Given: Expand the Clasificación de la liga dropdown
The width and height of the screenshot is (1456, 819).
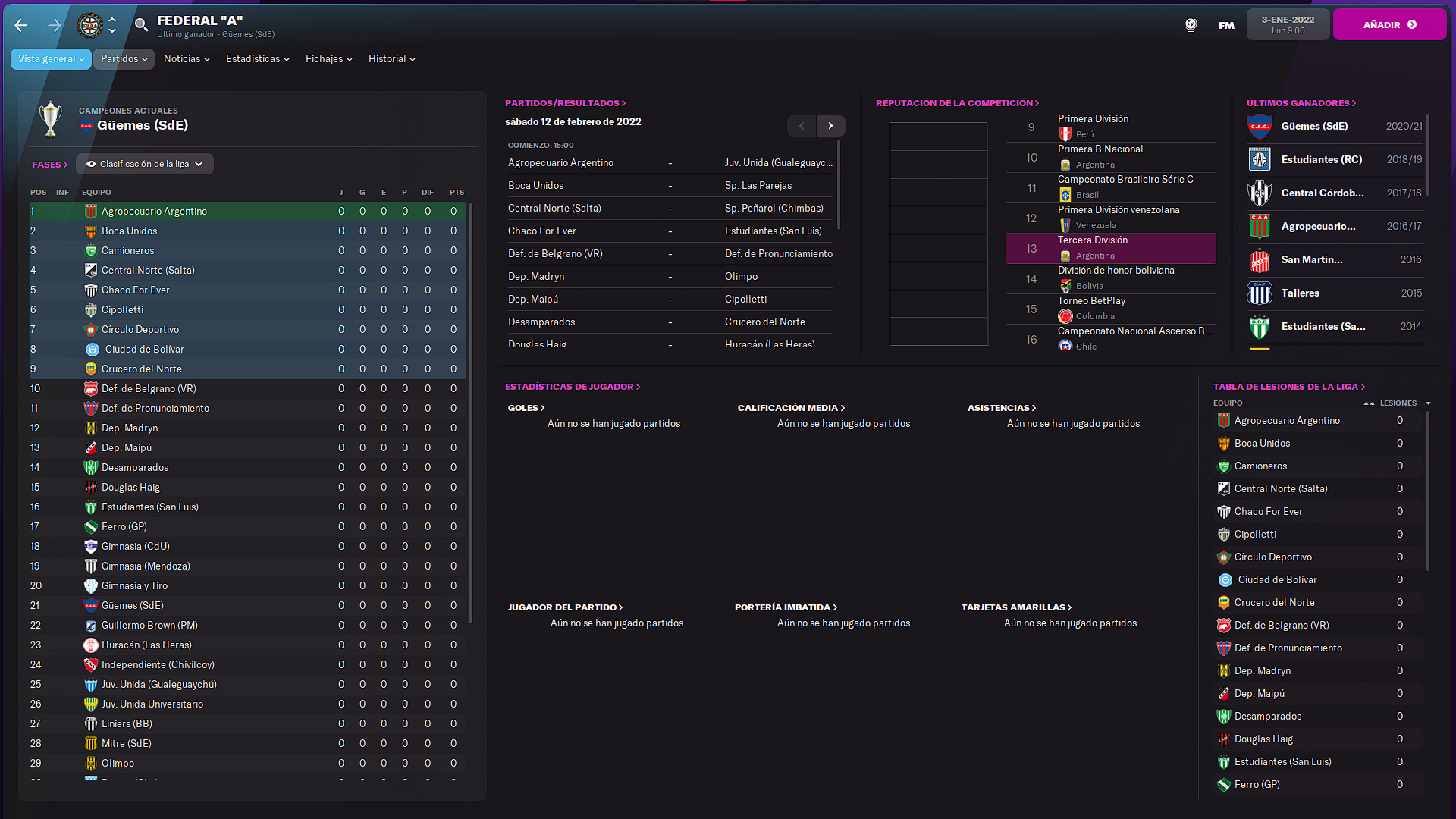Looking at the screenshot, I should click(145, 164).
